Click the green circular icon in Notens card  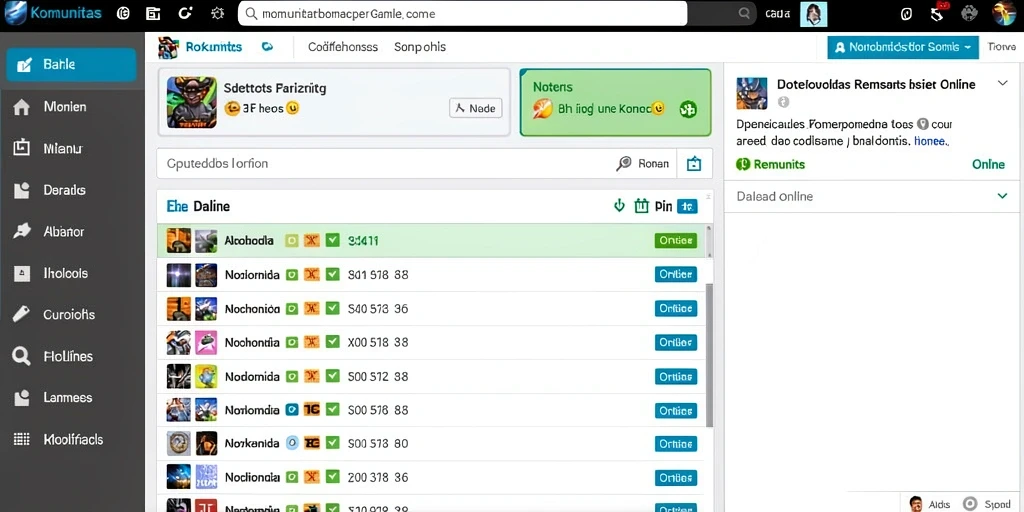click(688, 109)
